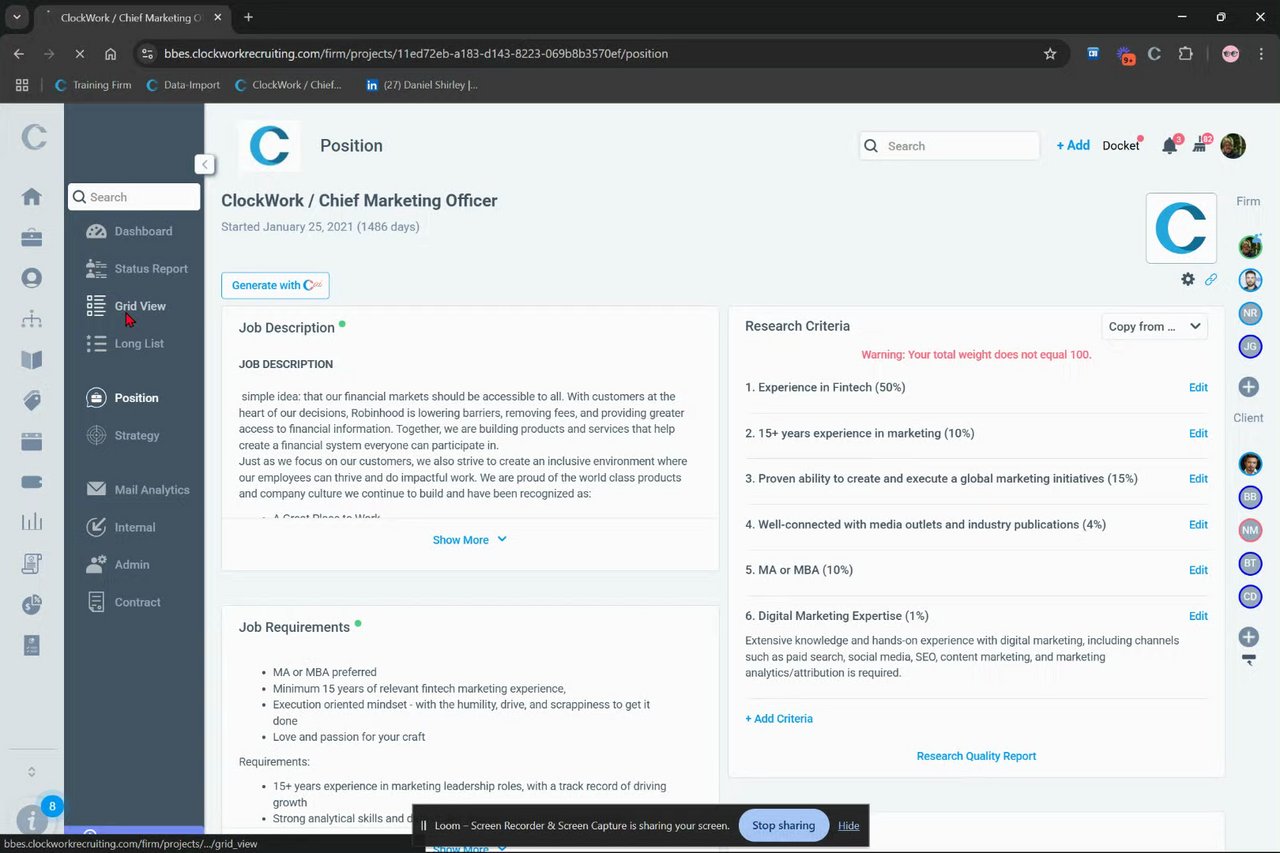Image resolution: width=1280 pixels, height=853 pixels.
Task: Select the NR firm member avatar
Action: 1249,313
